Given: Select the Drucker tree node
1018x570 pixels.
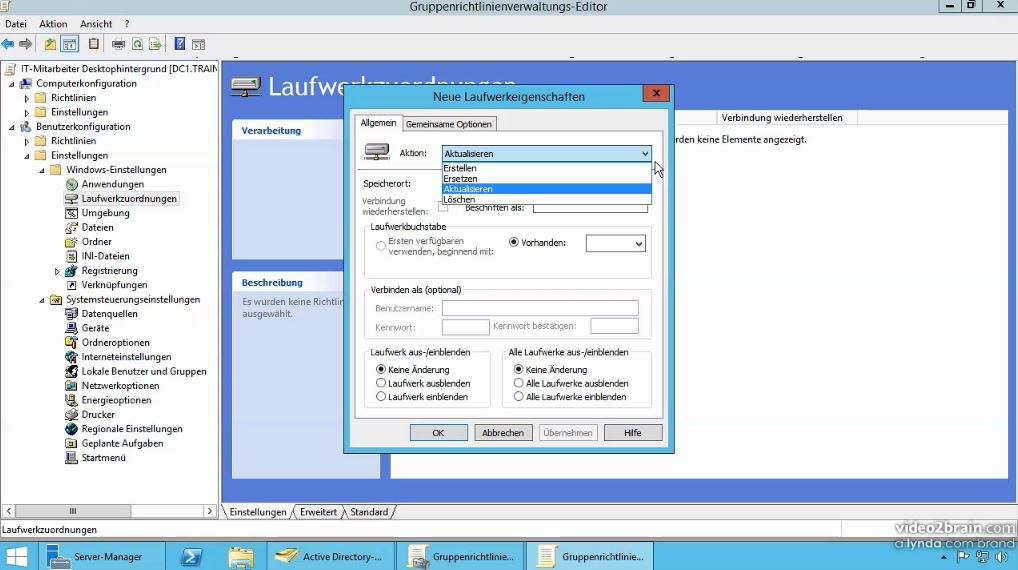Looking at the screenshot, I should [x=98, y=414].
